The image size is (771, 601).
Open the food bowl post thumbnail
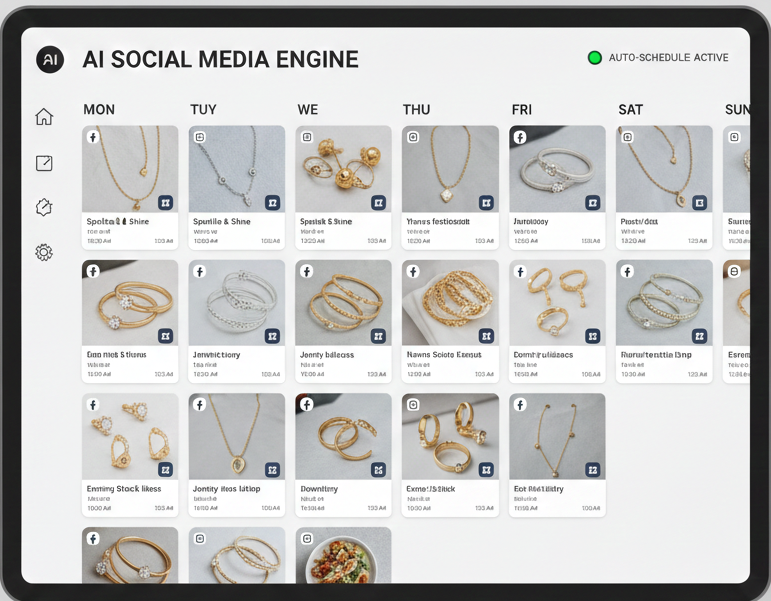[343, 555]
